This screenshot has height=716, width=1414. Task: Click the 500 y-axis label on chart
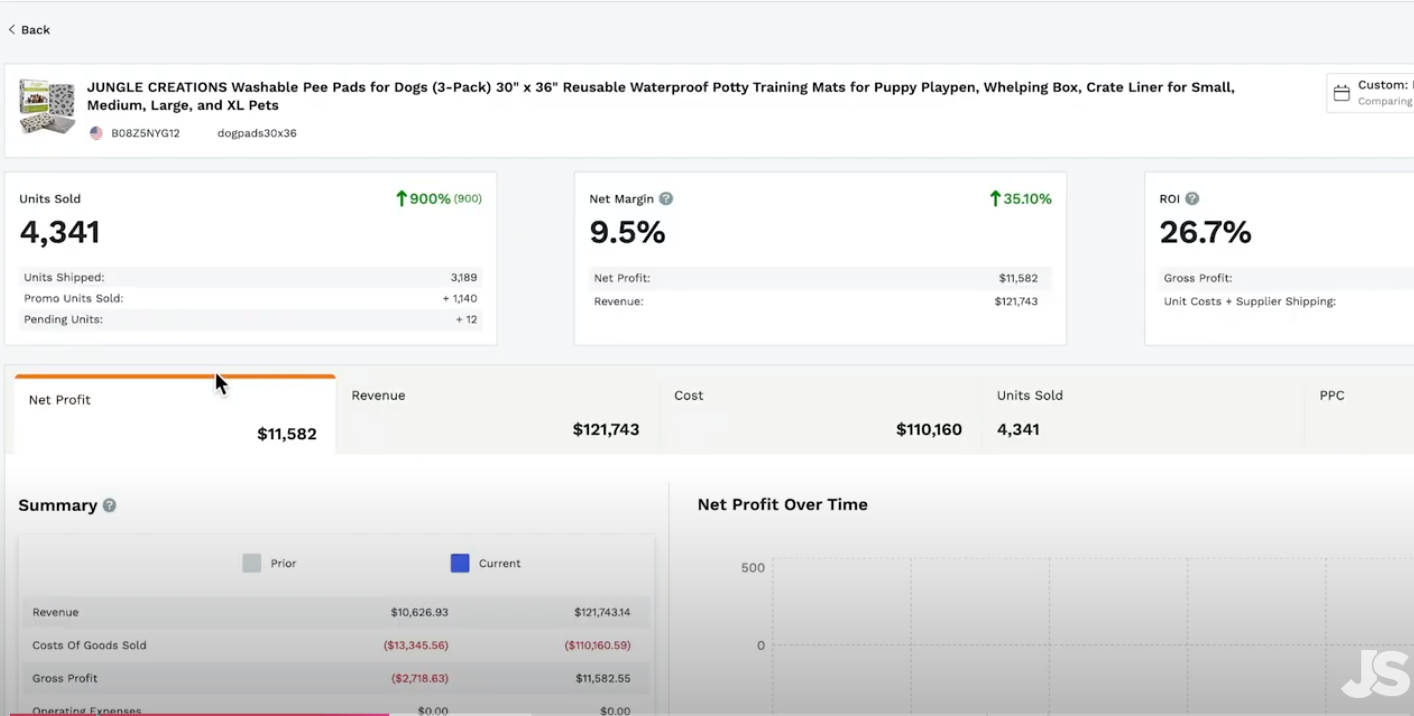point(753,568)
